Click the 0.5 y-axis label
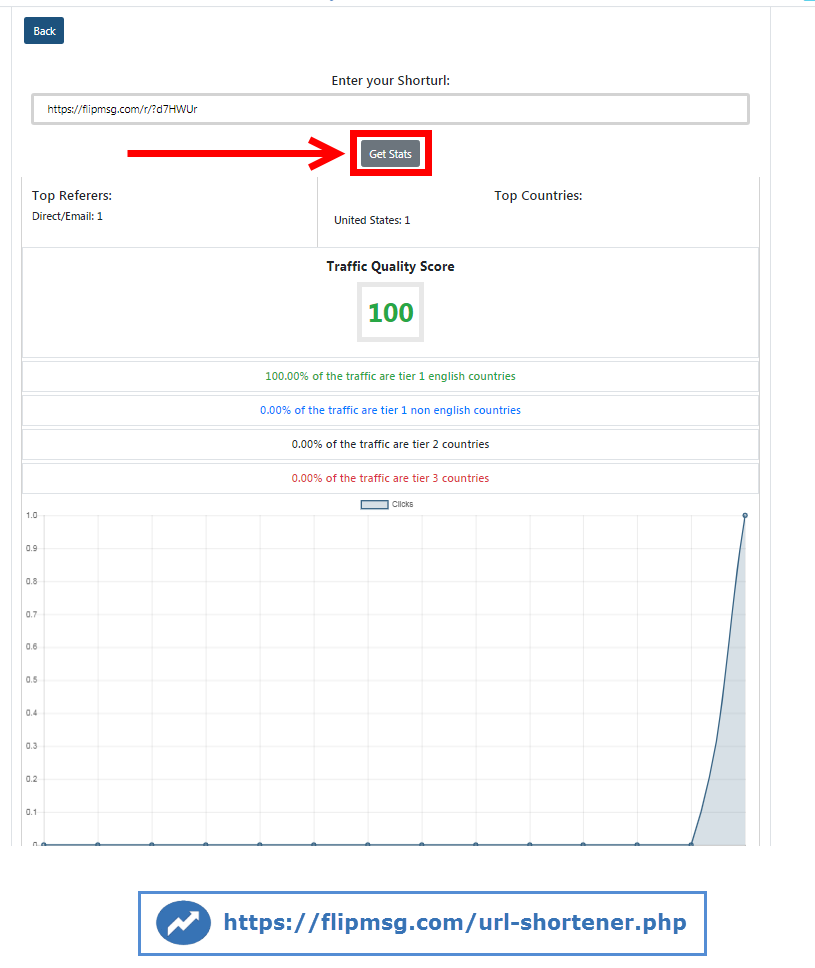The image size is (815, 968). 31,680
